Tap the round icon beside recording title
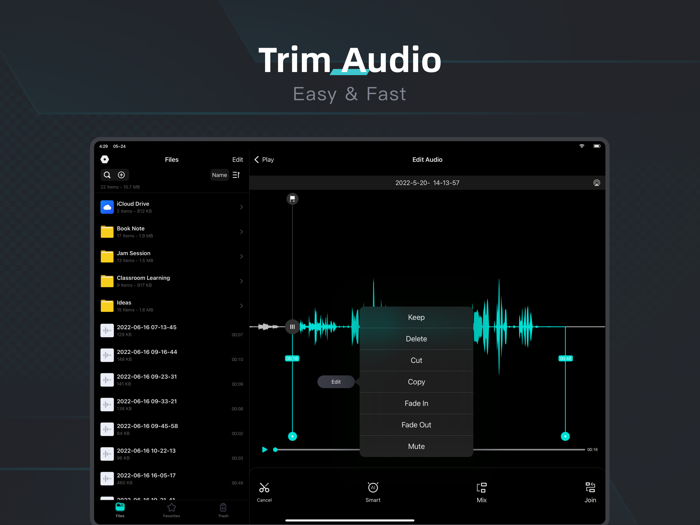Image resolution: width=700 pixels, height=525 pixels. pyautogui.click(x=596, y=183)
